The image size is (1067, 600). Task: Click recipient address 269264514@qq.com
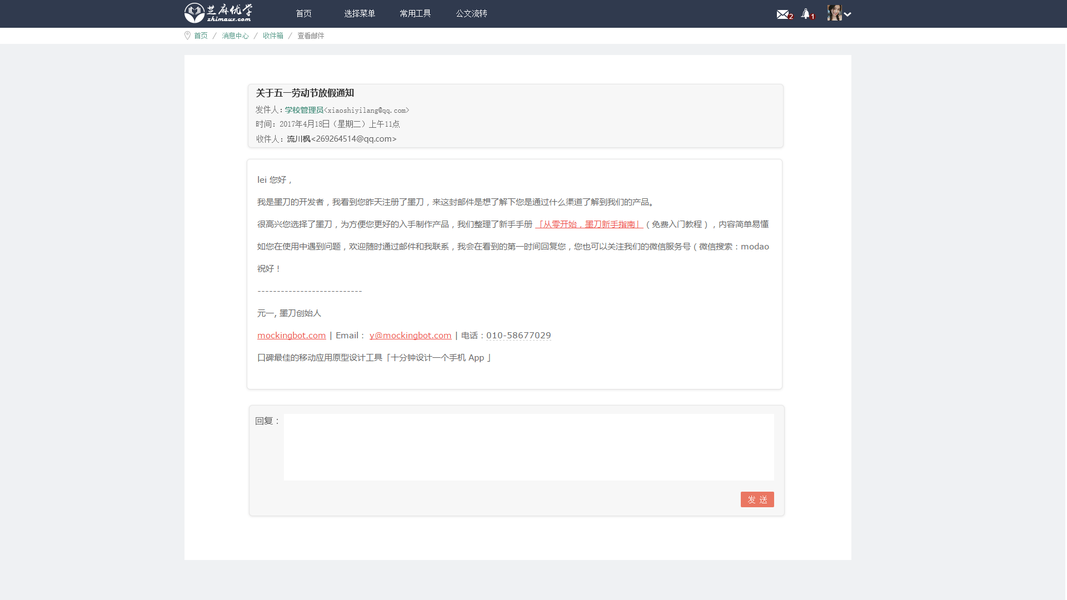click(354, 139)
